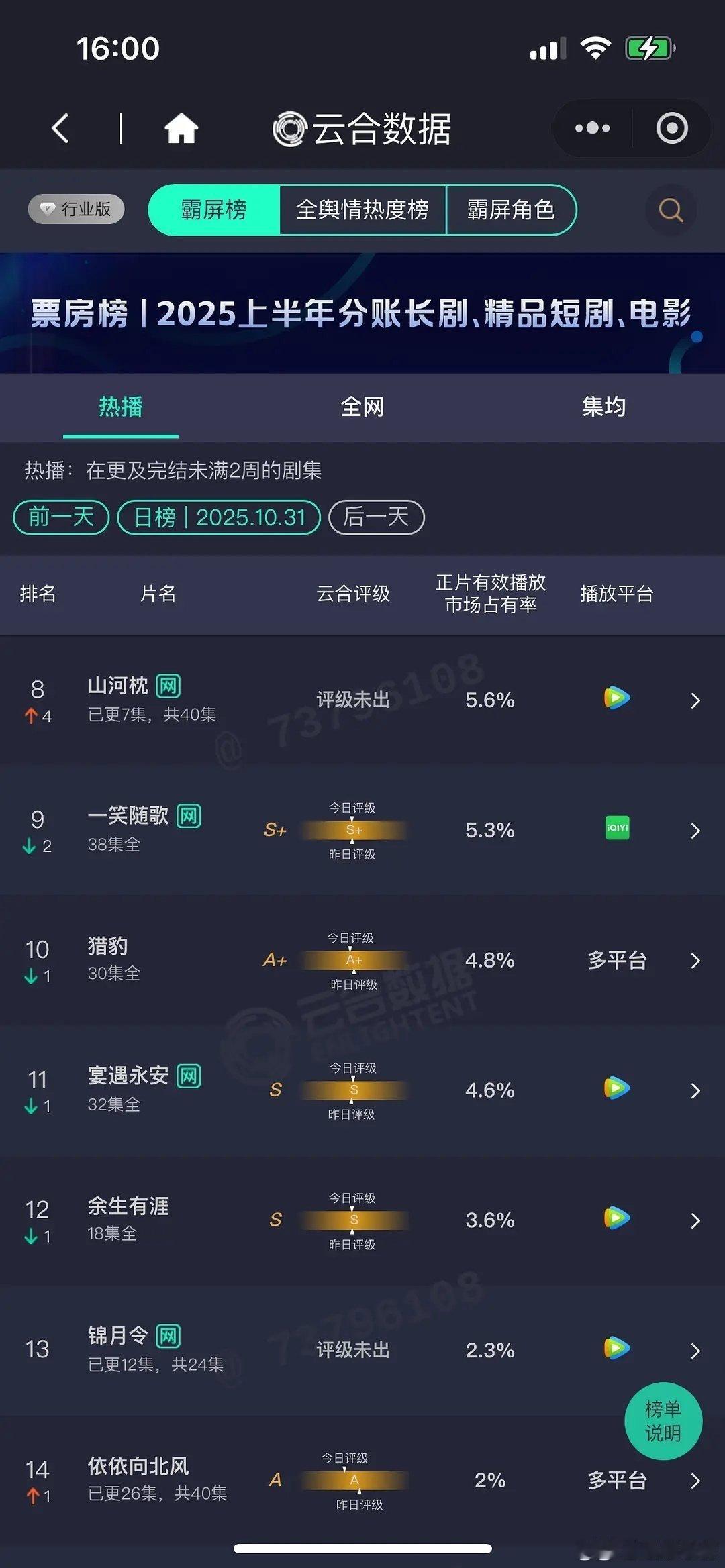The width and height of the screenshot is (725, 1568).
Task: Expand the 山河枕 row arrow
Action: pos(696,700)
